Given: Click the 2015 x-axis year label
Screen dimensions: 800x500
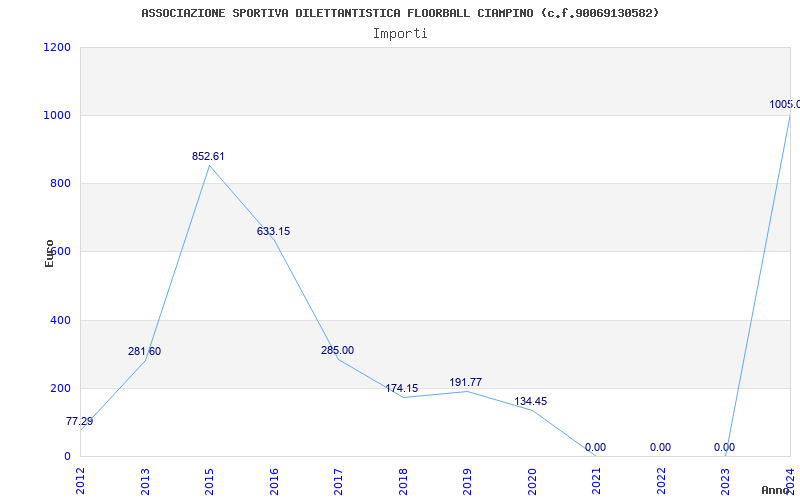Looking at the screenshot, I should [x=210, y=481].
